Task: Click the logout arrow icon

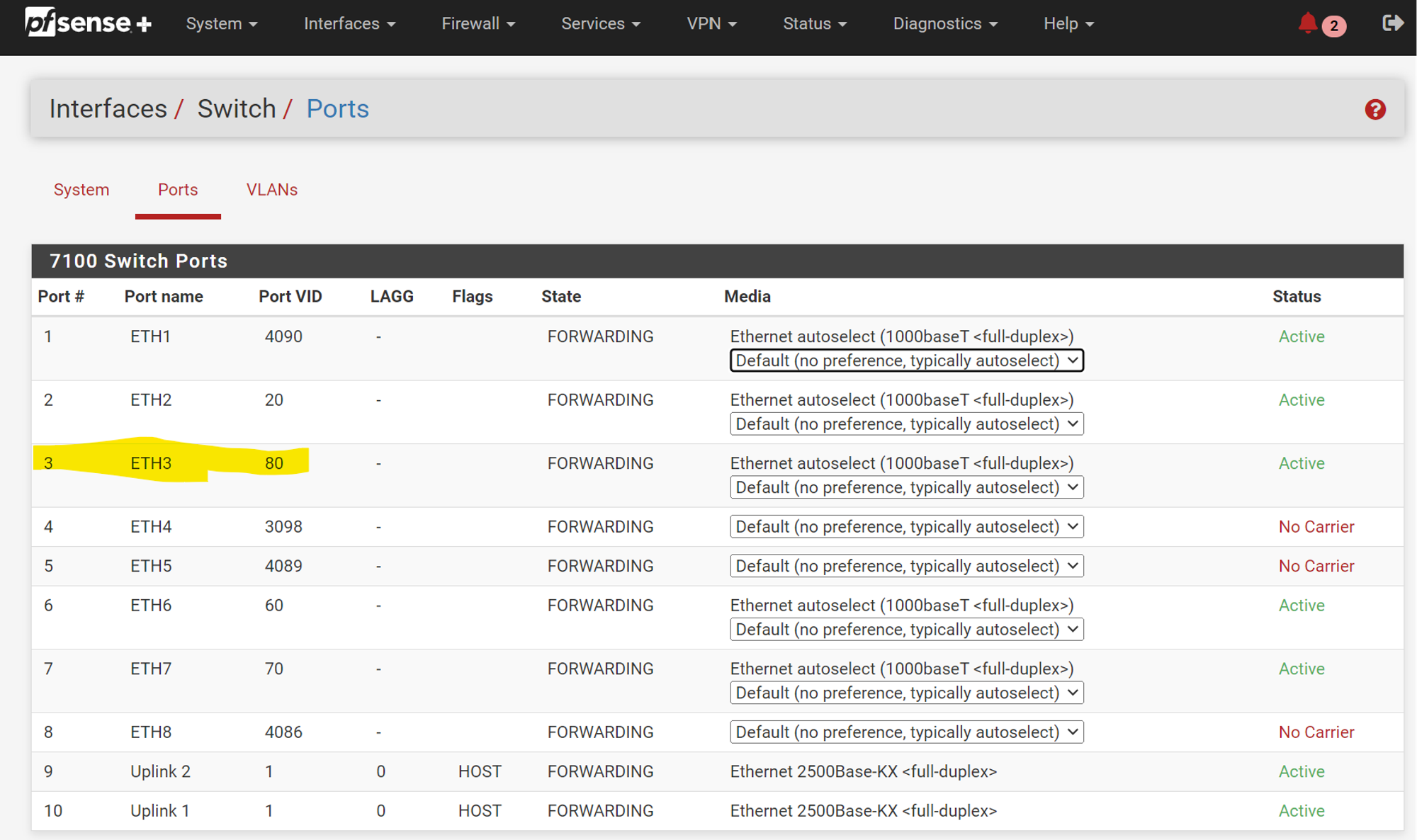Action: (x=1392, y=23)
